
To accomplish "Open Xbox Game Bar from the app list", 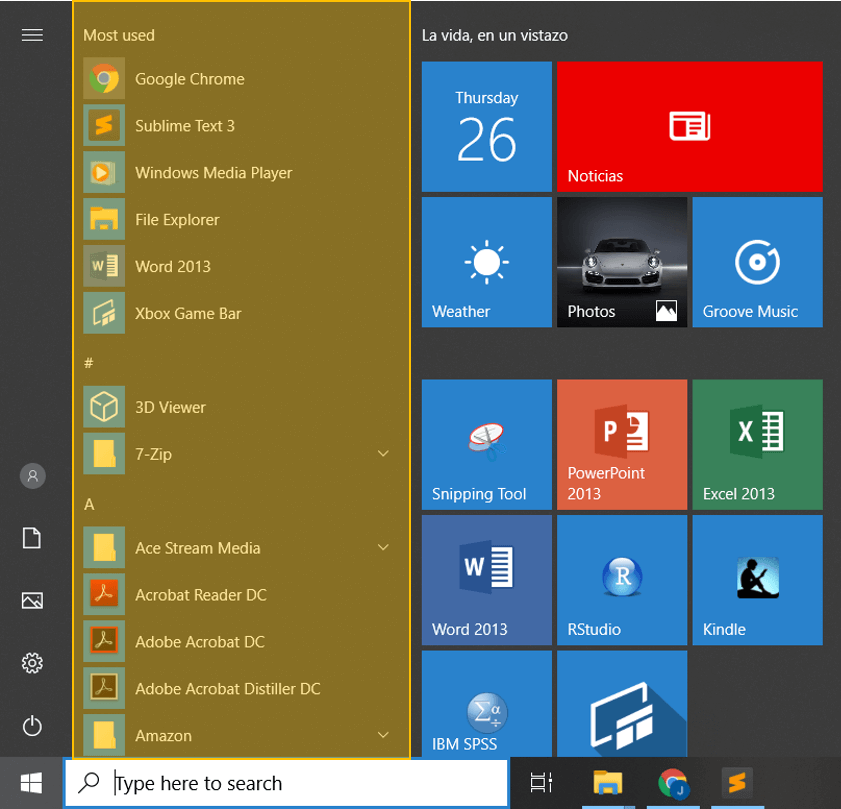I will [241, 313].
